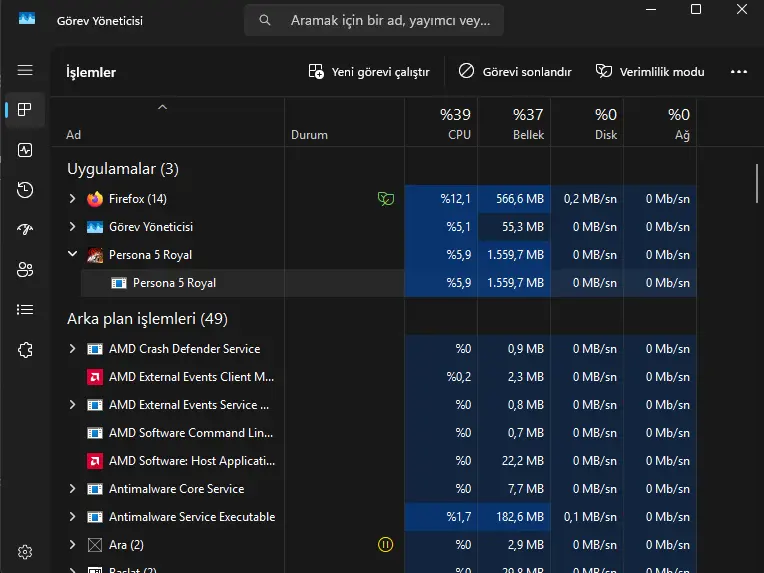Click the Persona 5 Royal child process icon
The height and width of the screenshot is (573, 764).
tap(119, 283)
